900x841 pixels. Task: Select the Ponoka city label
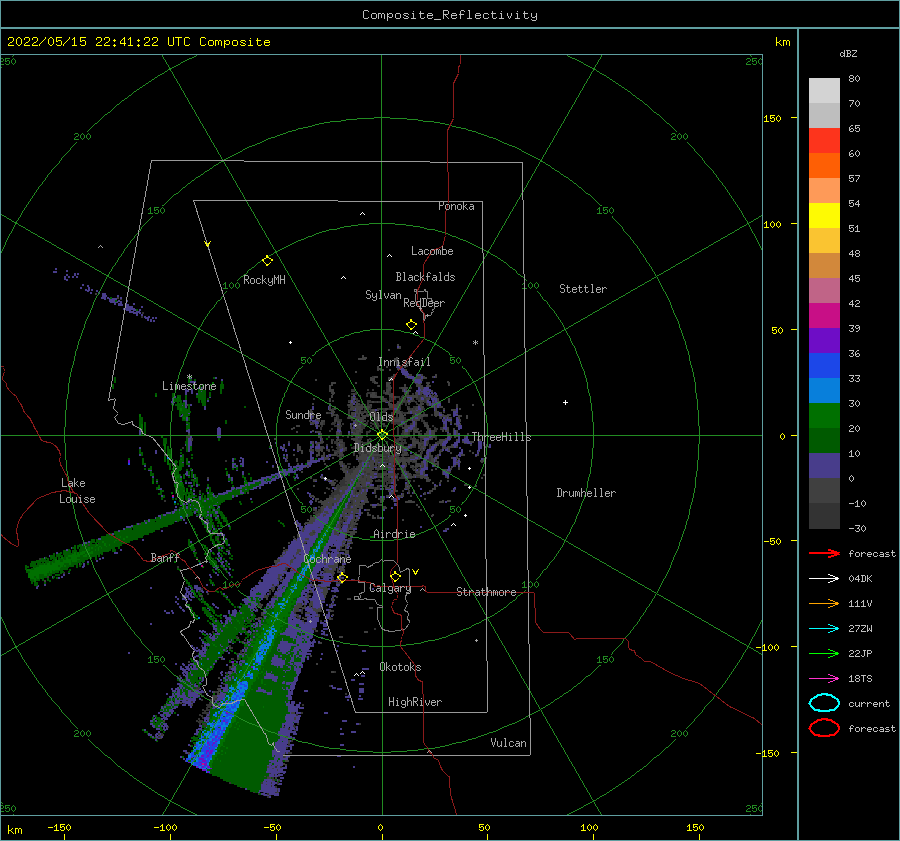click(456, 206)
